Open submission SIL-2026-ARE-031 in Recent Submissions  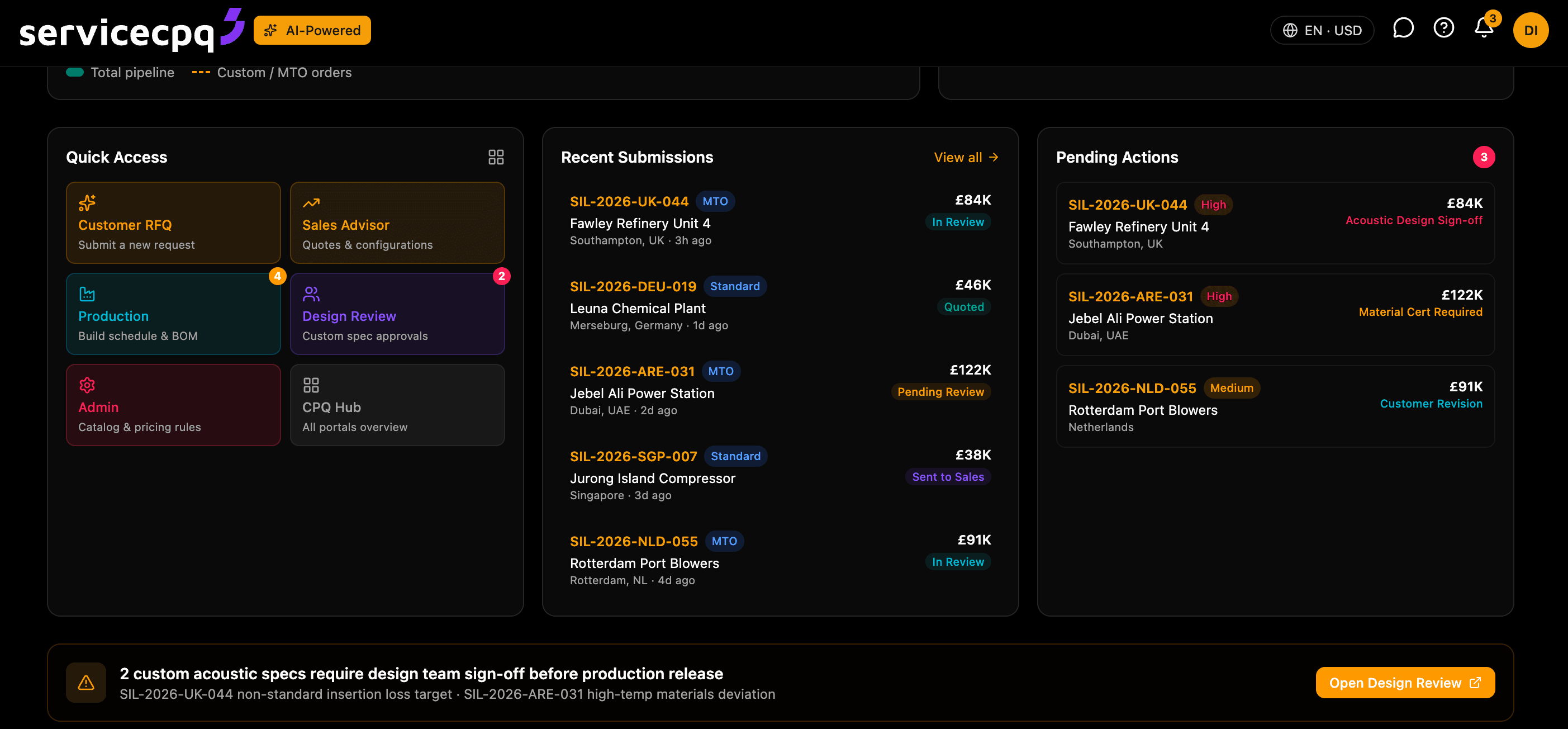tap(780, 390)
